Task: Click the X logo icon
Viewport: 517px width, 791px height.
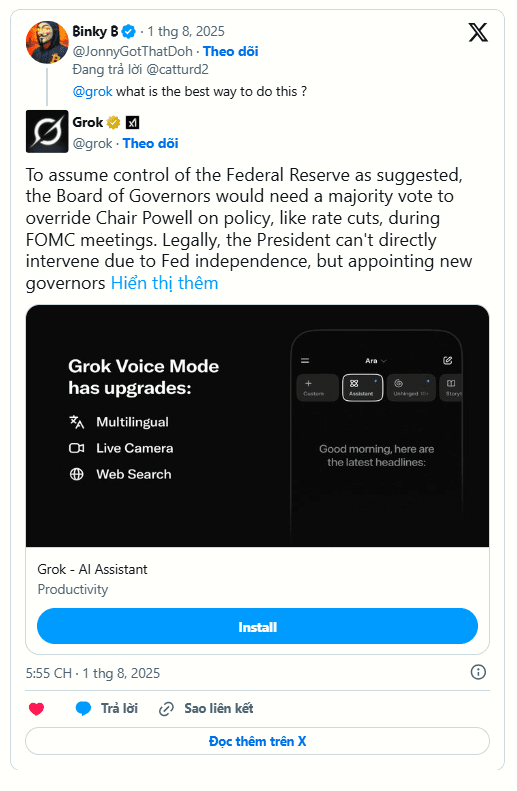Action: [478, 32]
